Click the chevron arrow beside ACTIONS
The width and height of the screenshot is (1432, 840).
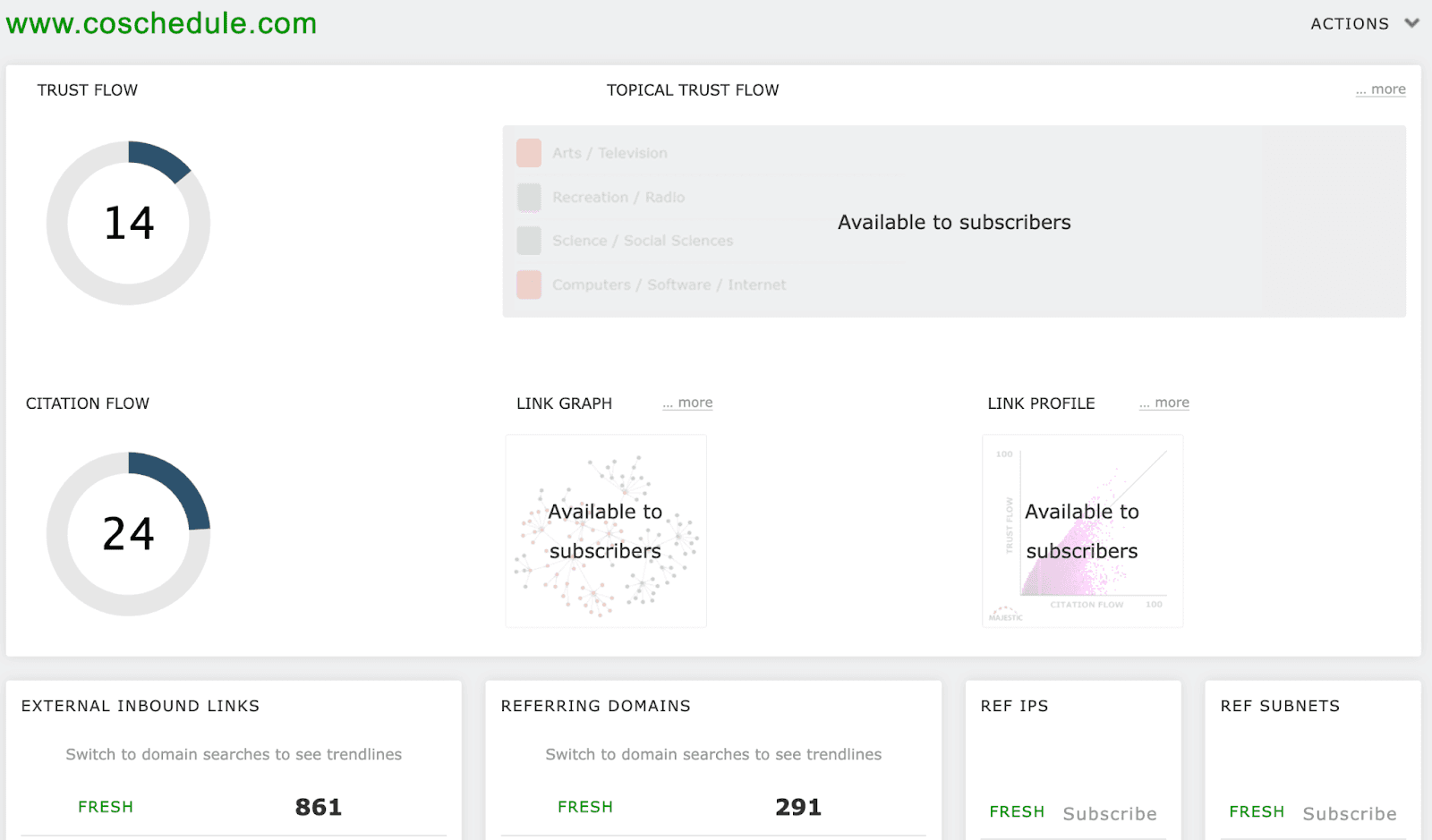(1411, 23)
